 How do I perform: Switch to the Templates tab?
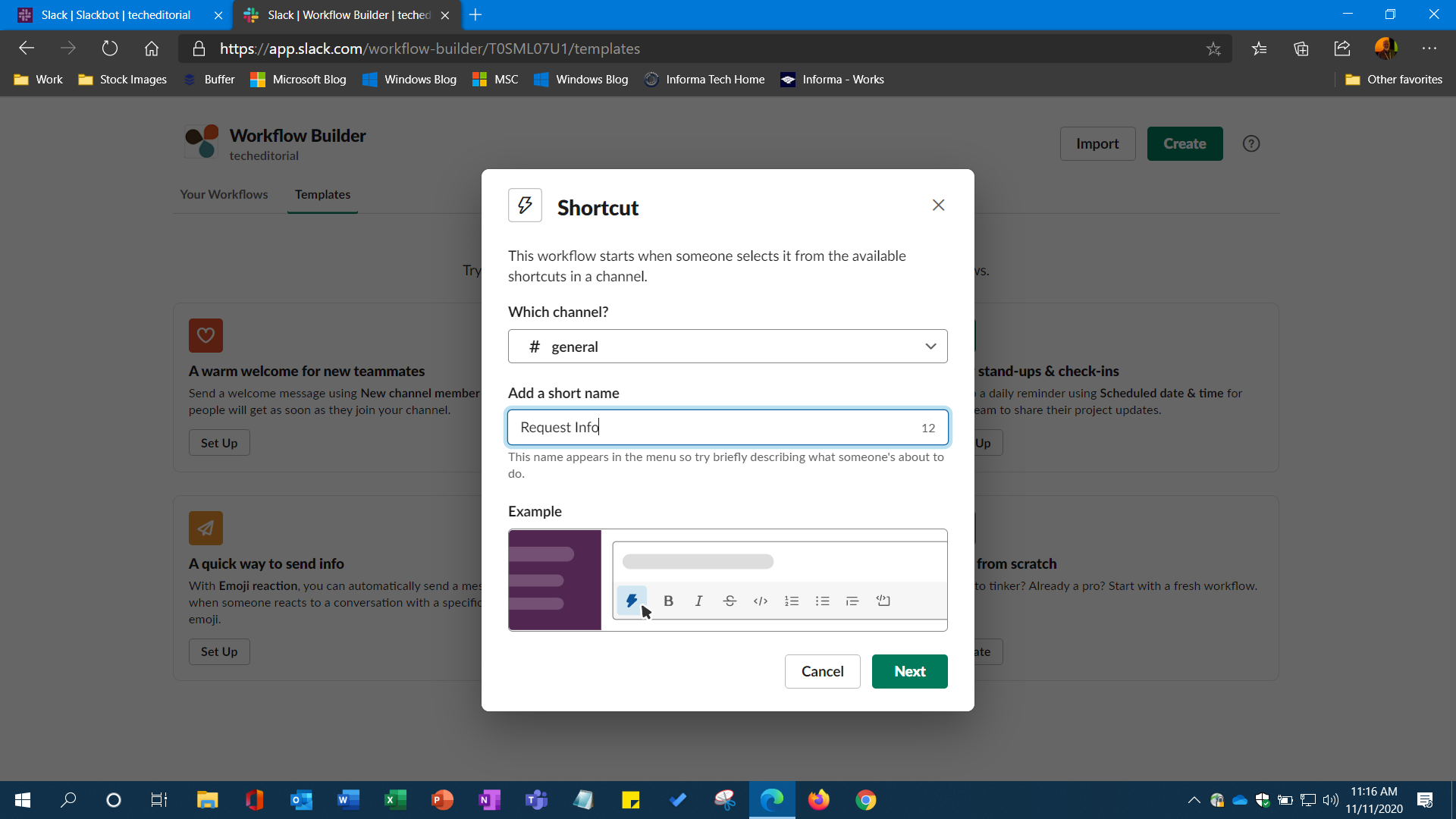pos(322,195)
